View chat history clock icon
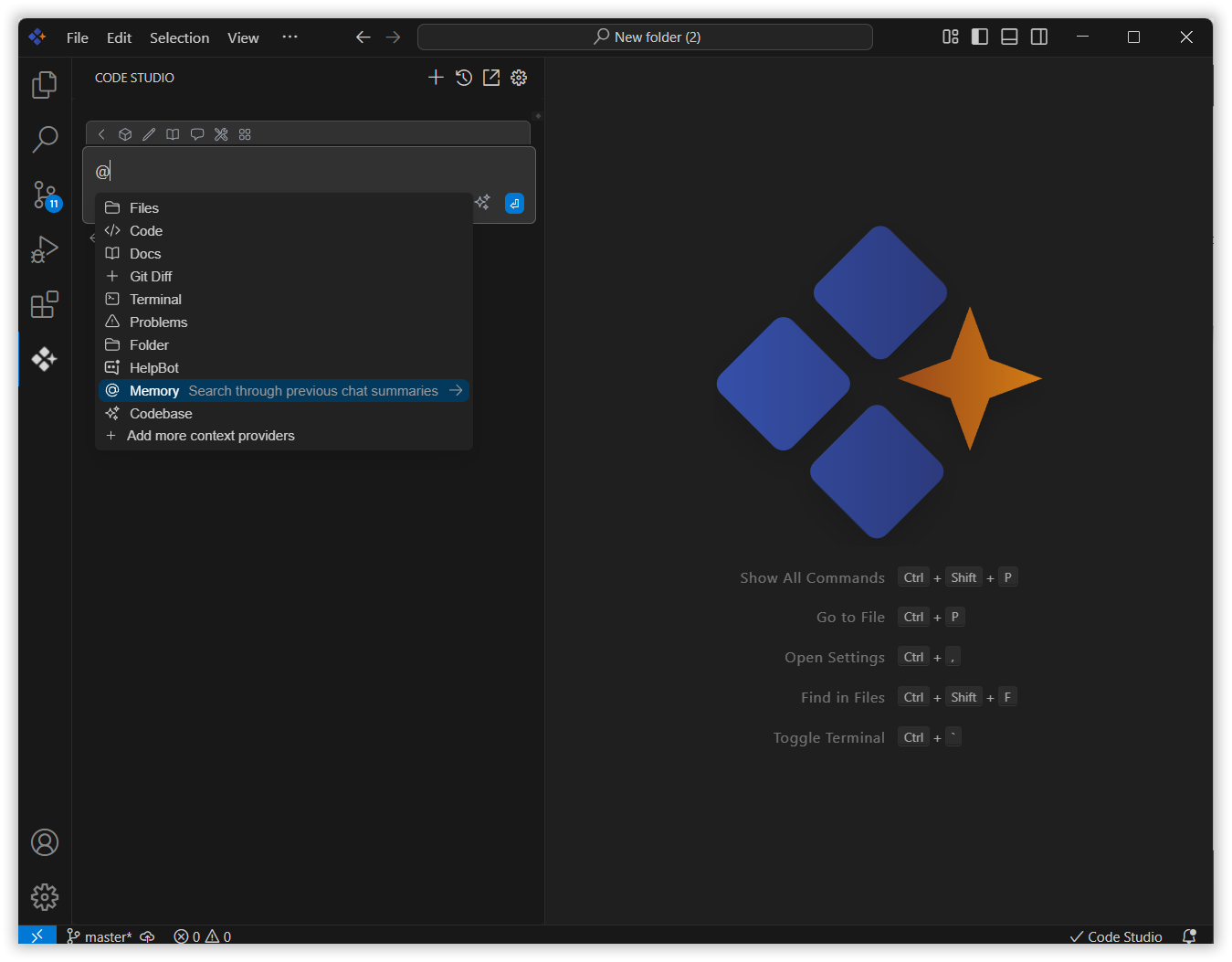 (x=464, y=78)
